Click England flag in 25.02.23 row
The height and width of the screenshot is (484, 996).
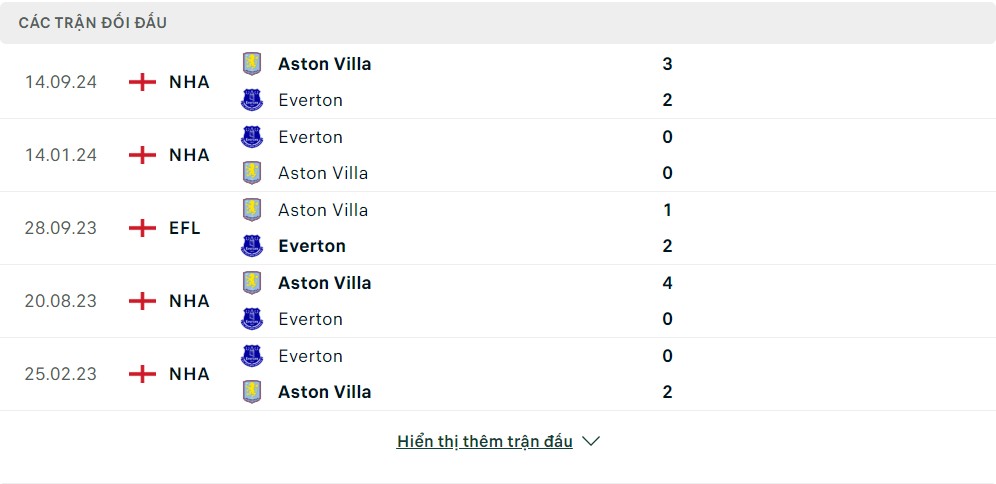coord(142,374)
